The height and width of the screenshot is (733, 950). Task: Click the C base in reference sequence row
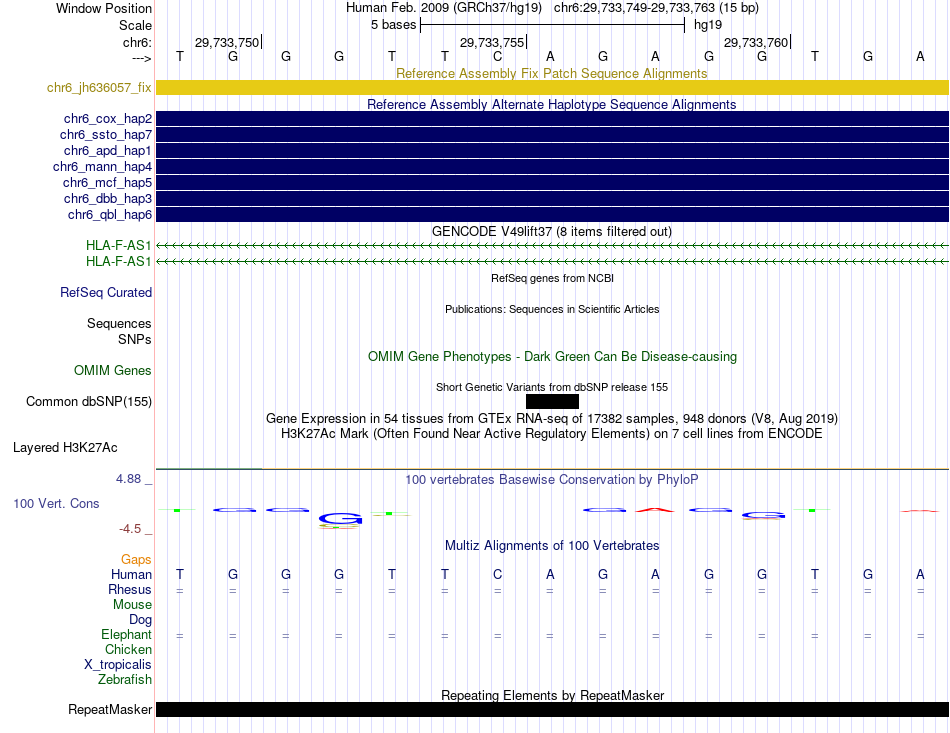coord(497,57)
